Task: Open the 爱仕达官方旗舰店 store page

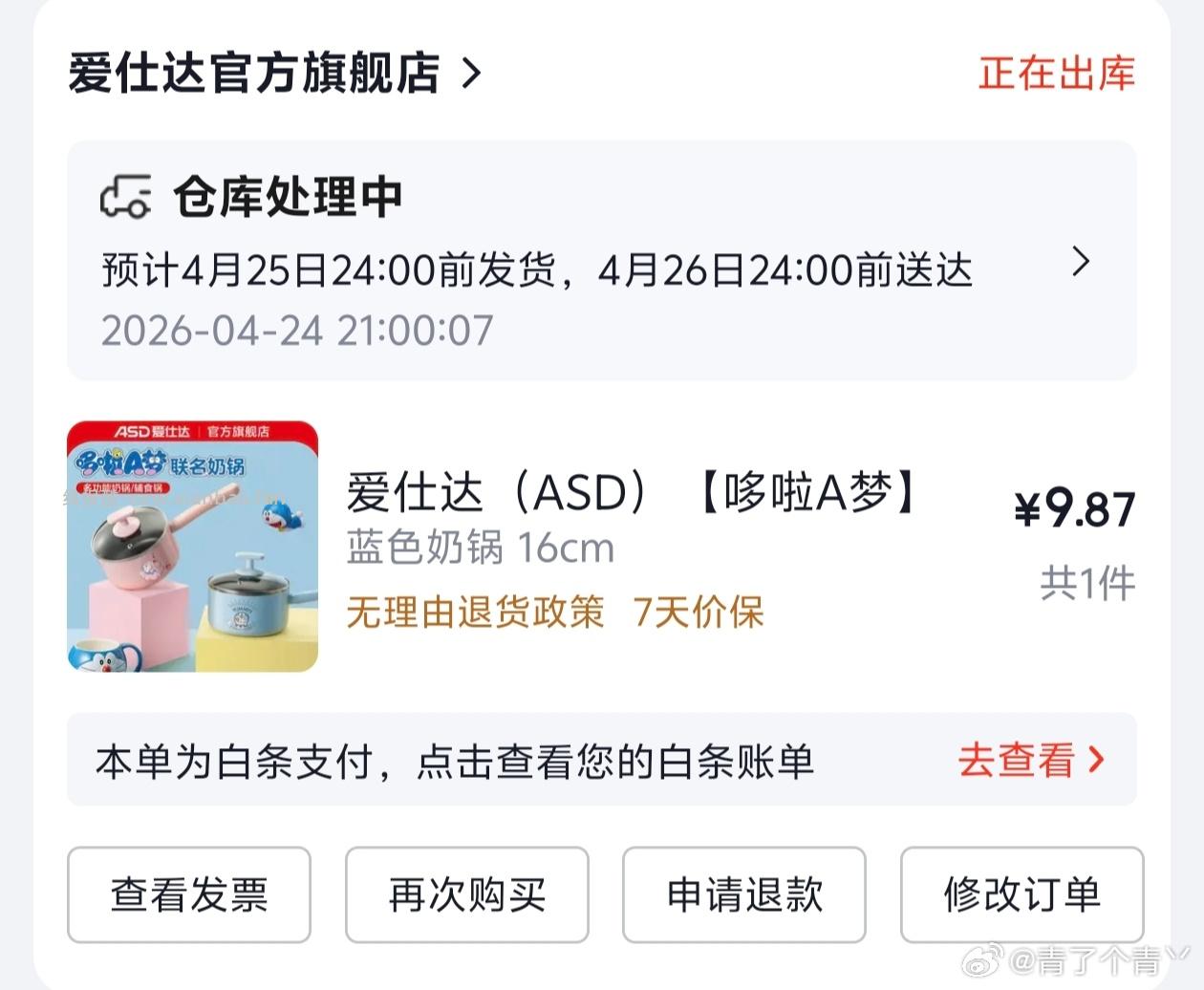Action: (x=253, y=74)
